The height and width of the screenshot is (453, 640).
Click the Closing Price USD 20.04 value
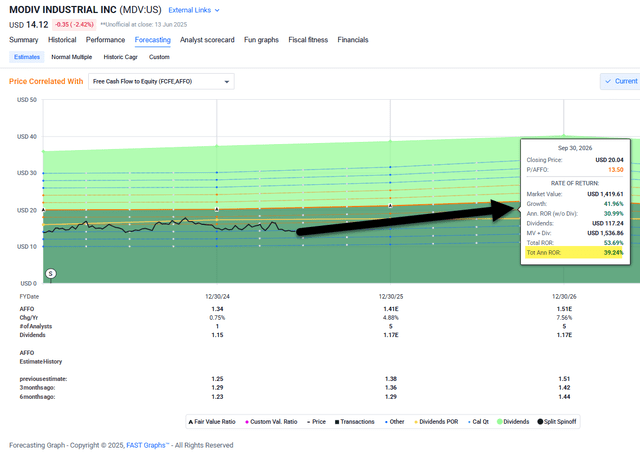[609, 160]
